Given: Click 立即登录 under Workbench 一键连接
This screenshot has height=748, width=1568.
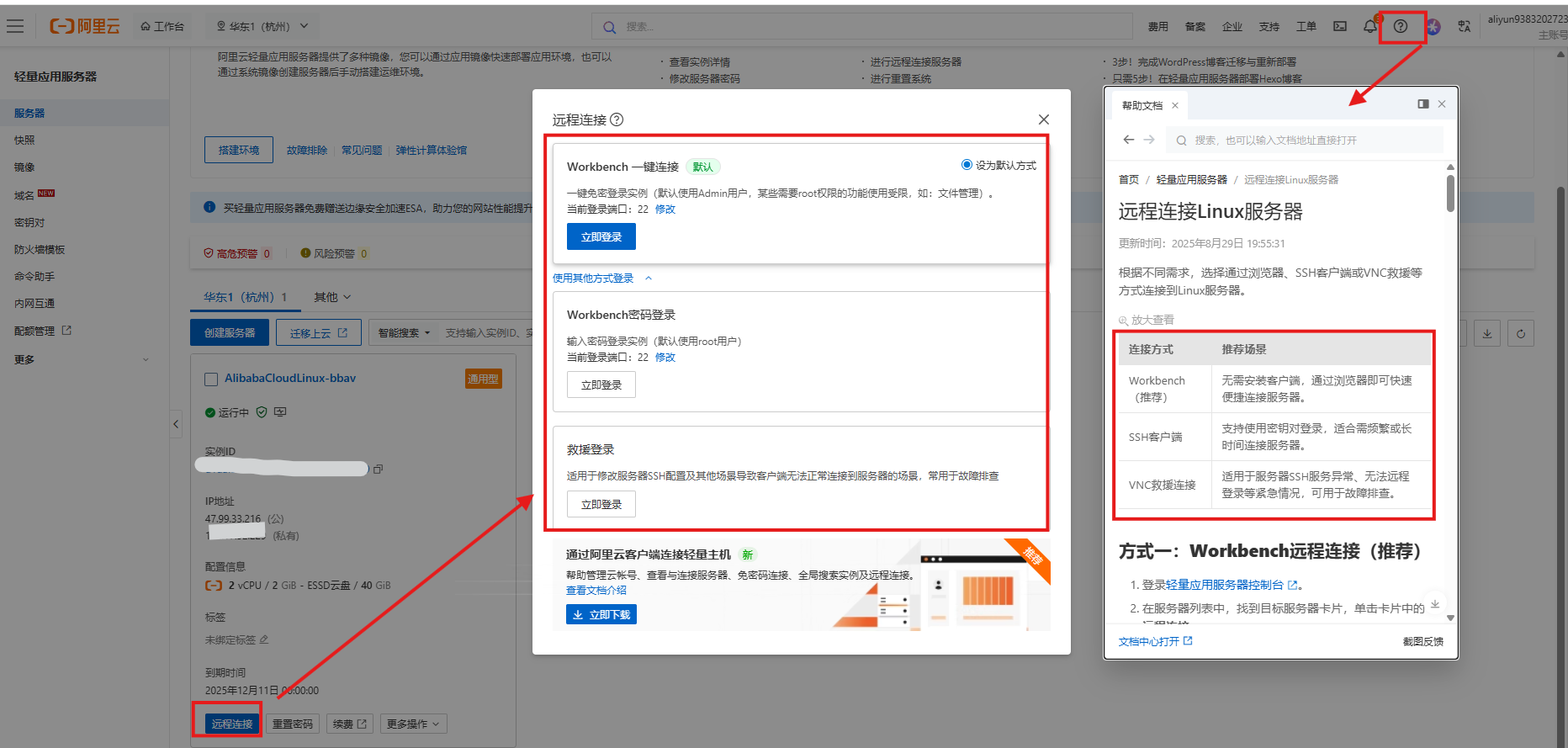Looking at the screenshot, I should [601, 236].
